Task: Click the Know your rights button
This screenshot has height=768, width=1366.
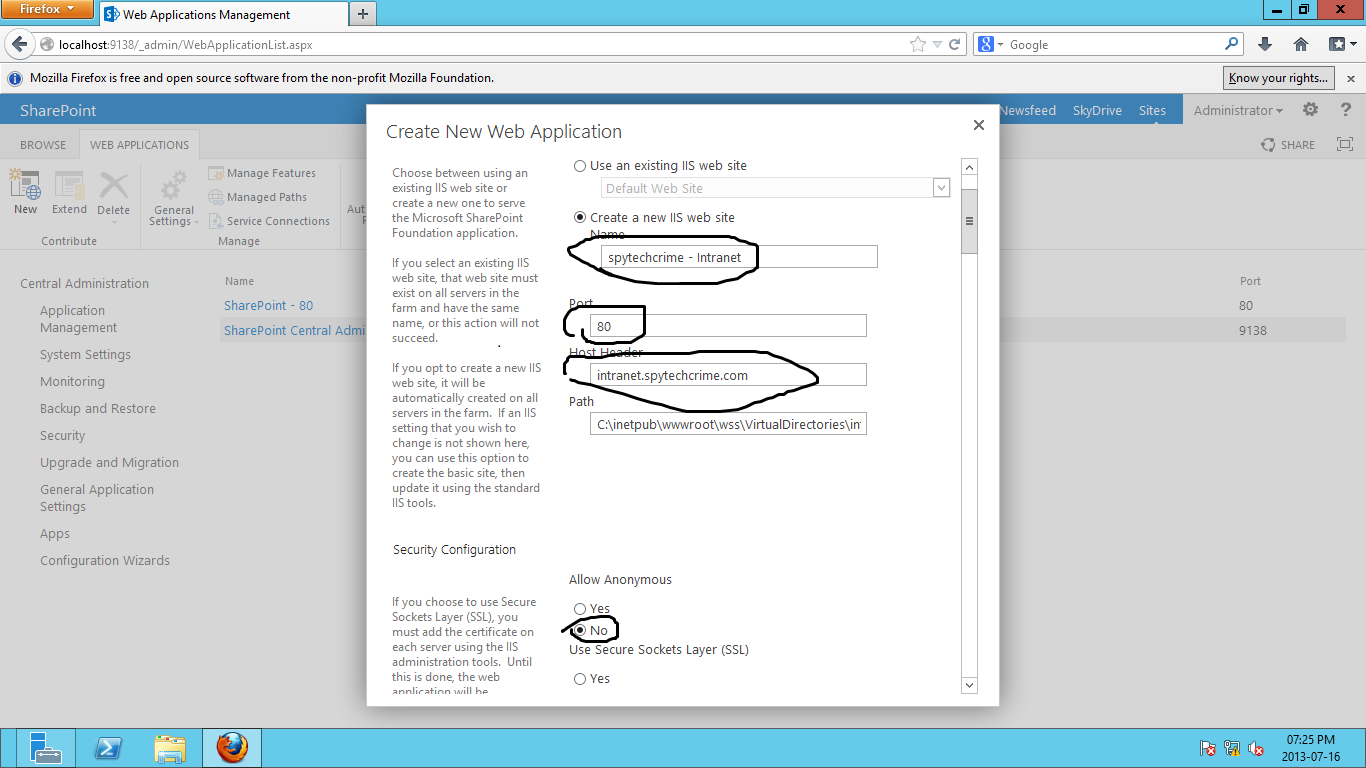Action: coord(1279,78)
